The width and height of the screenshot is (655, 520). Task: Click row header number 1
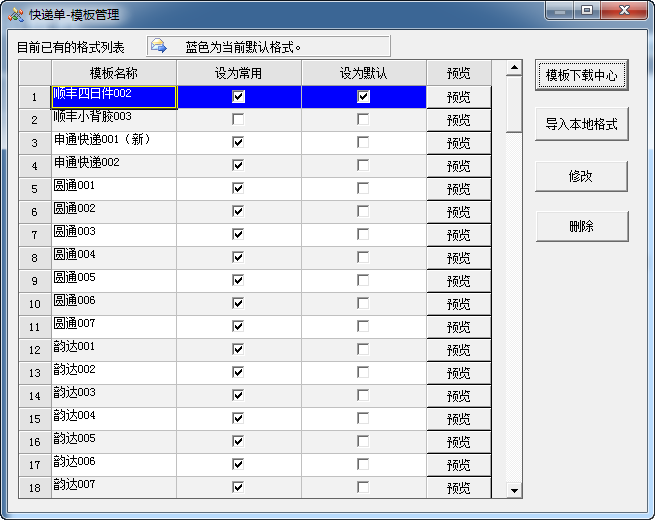(35, 97)
